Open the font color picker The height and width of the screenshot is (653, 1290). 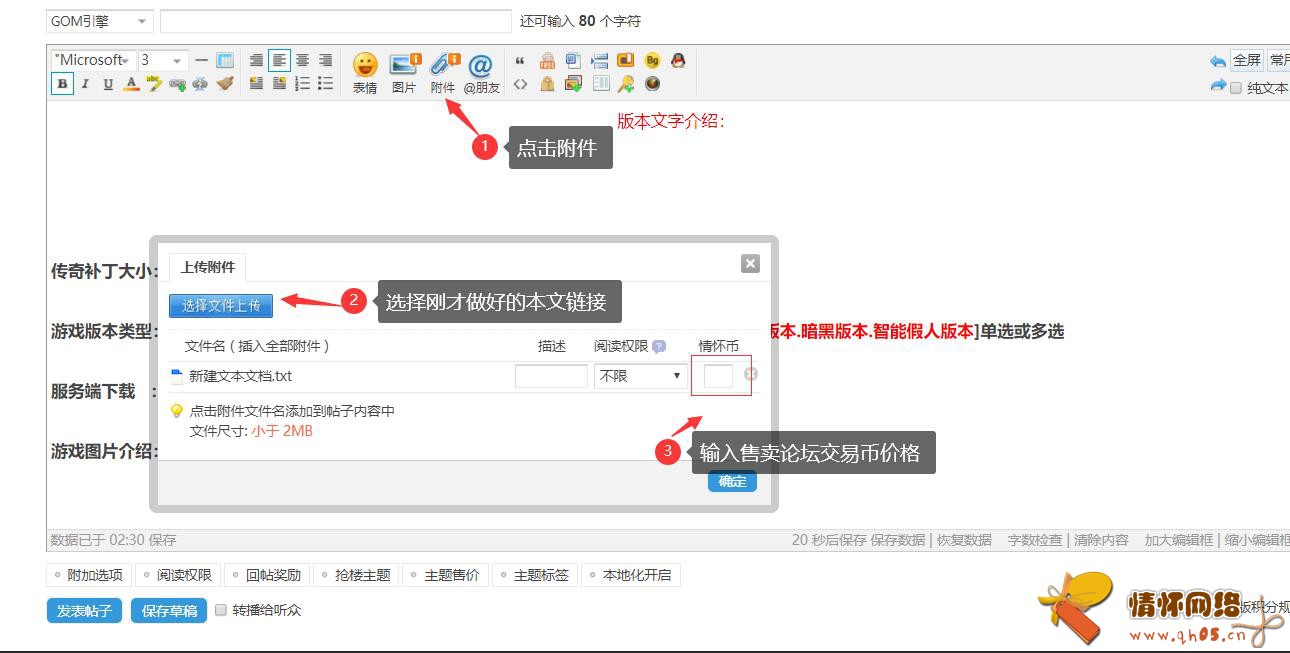tap(131, 84)
